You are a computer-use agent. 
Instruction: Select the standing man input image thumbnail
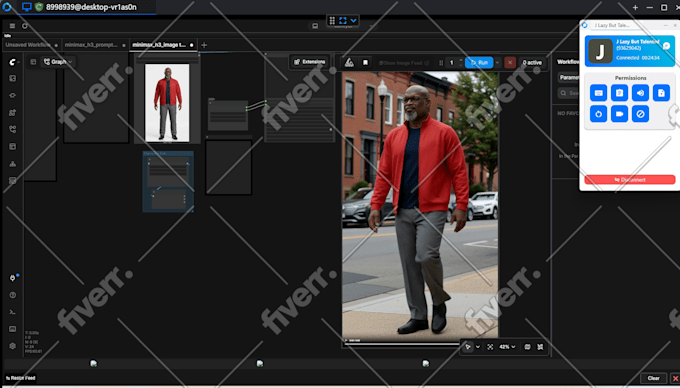(x=167, y=103)
